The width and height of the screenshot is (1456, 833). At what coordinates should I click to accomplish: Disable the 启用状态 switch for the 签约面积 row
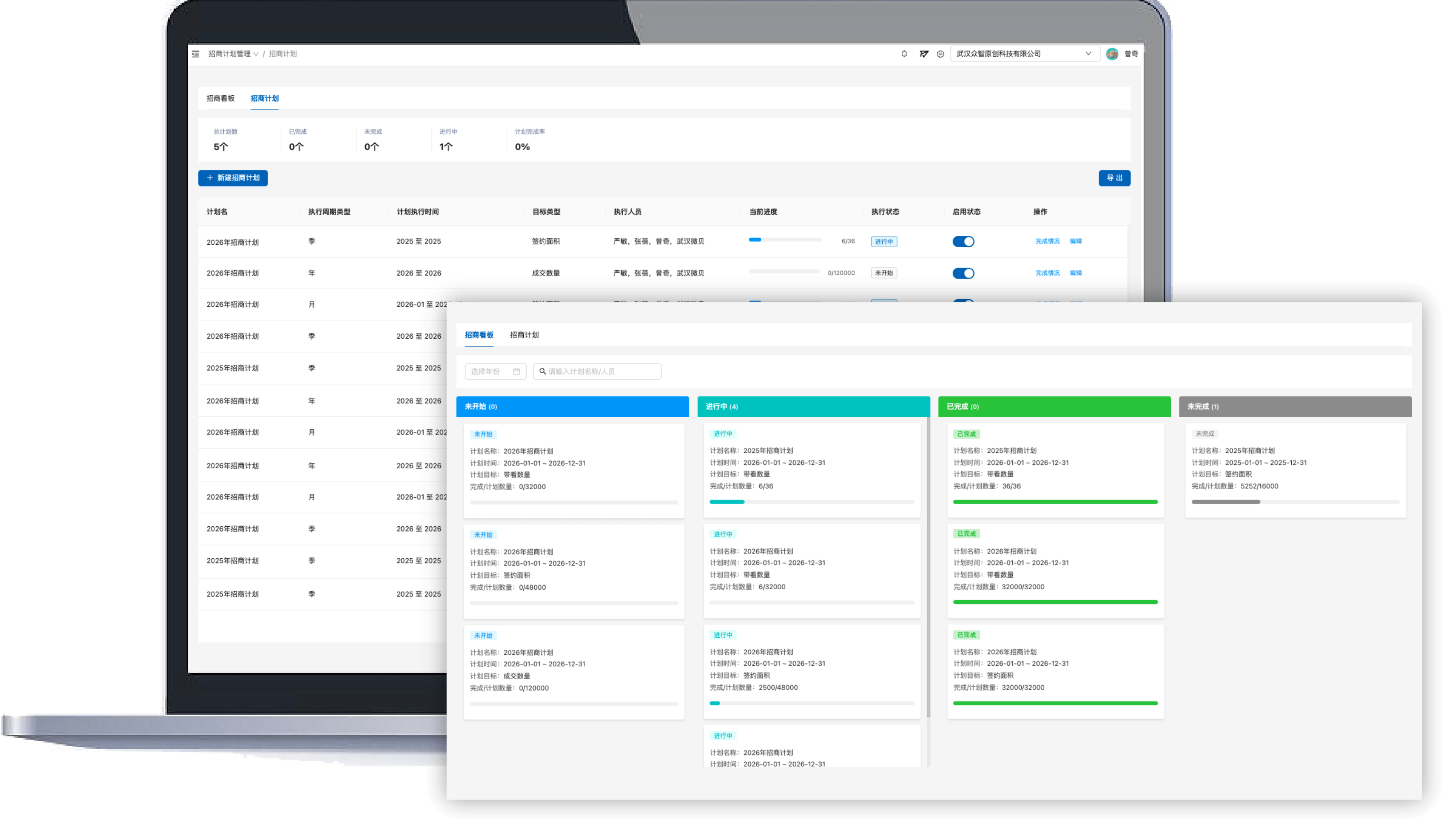tap(963, 241)
